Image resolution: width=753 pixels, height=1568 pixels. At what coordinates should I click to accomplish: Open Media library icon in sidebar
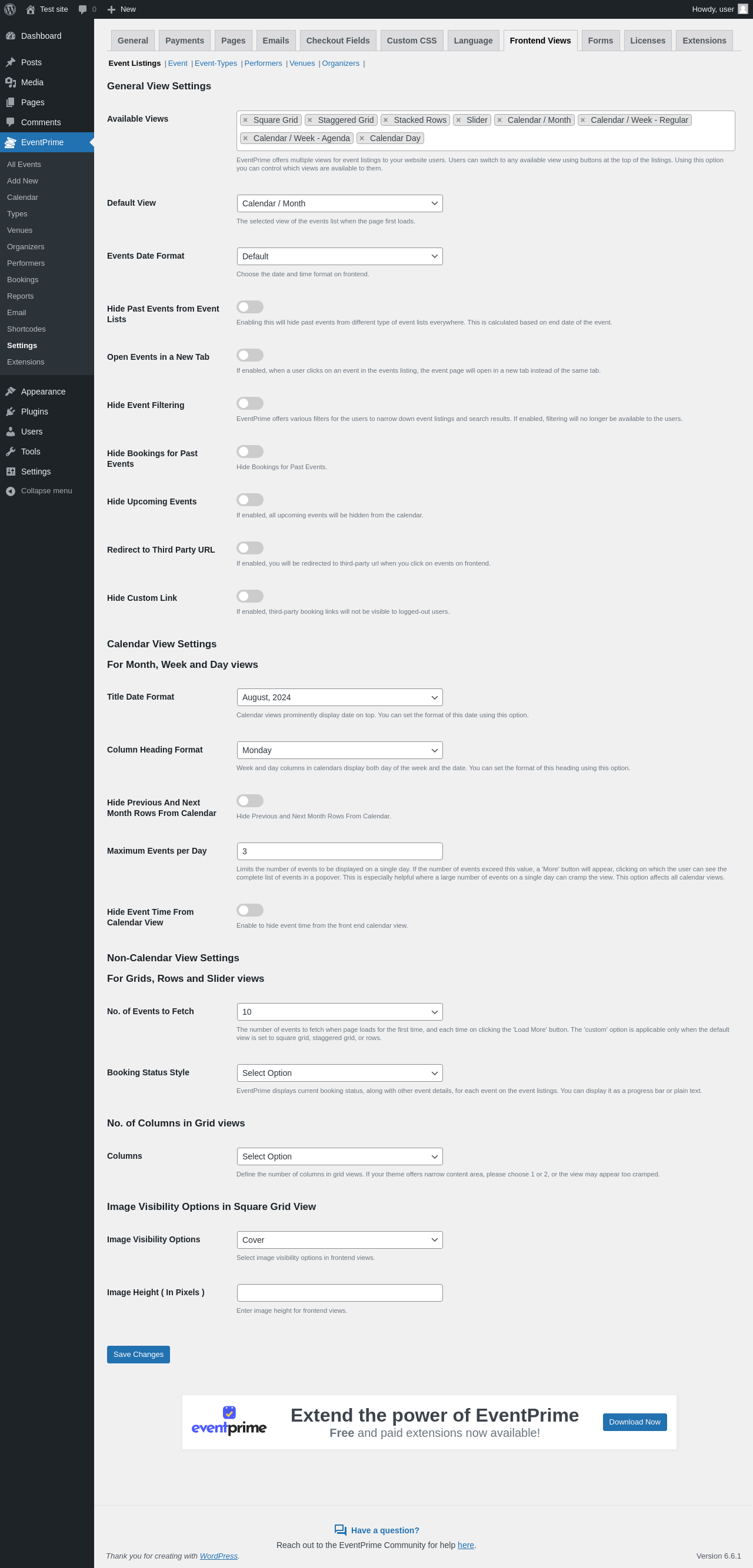click(x=11, y=82)
